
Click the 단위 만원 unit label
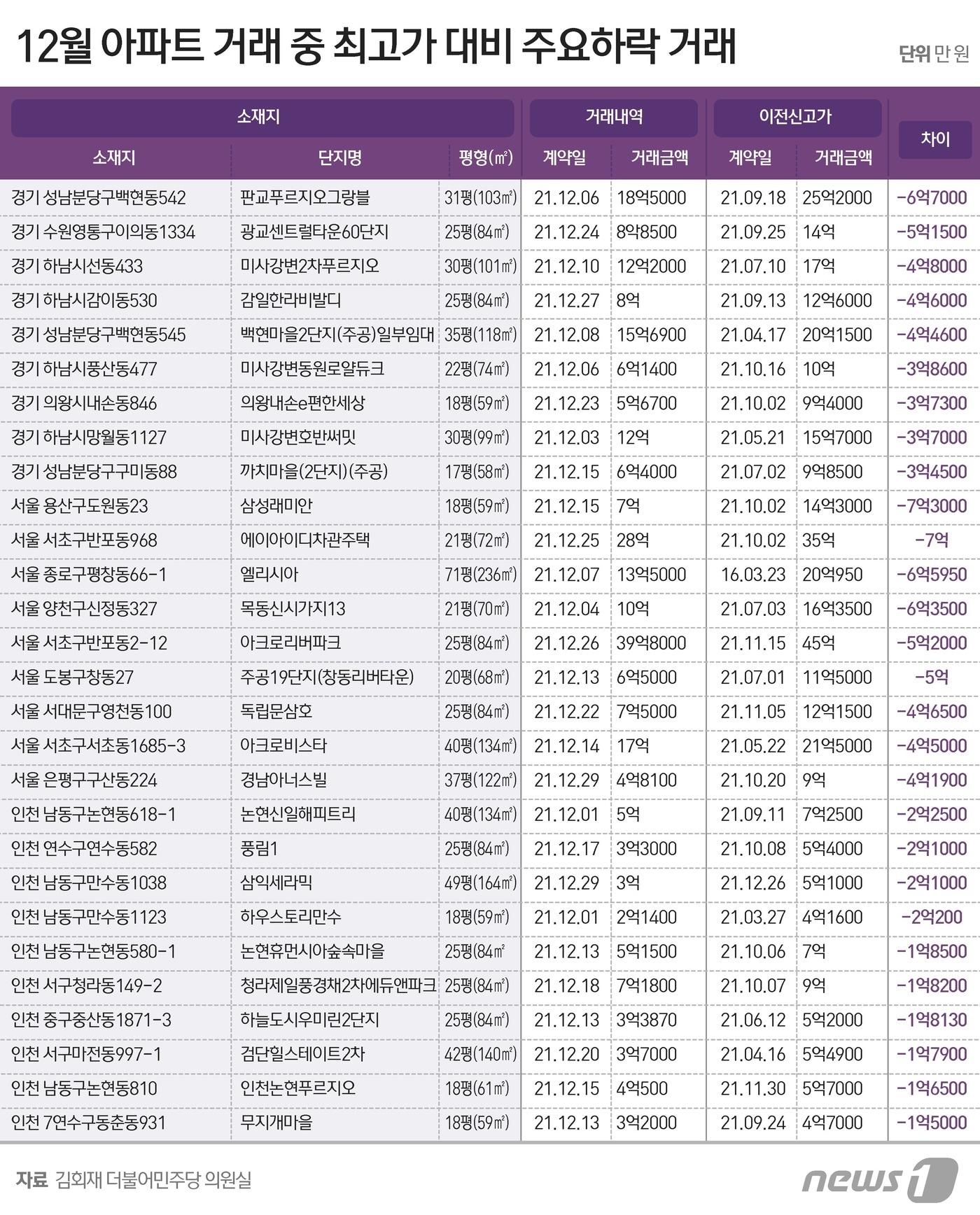pyautogui.click(x=934, y=54)
